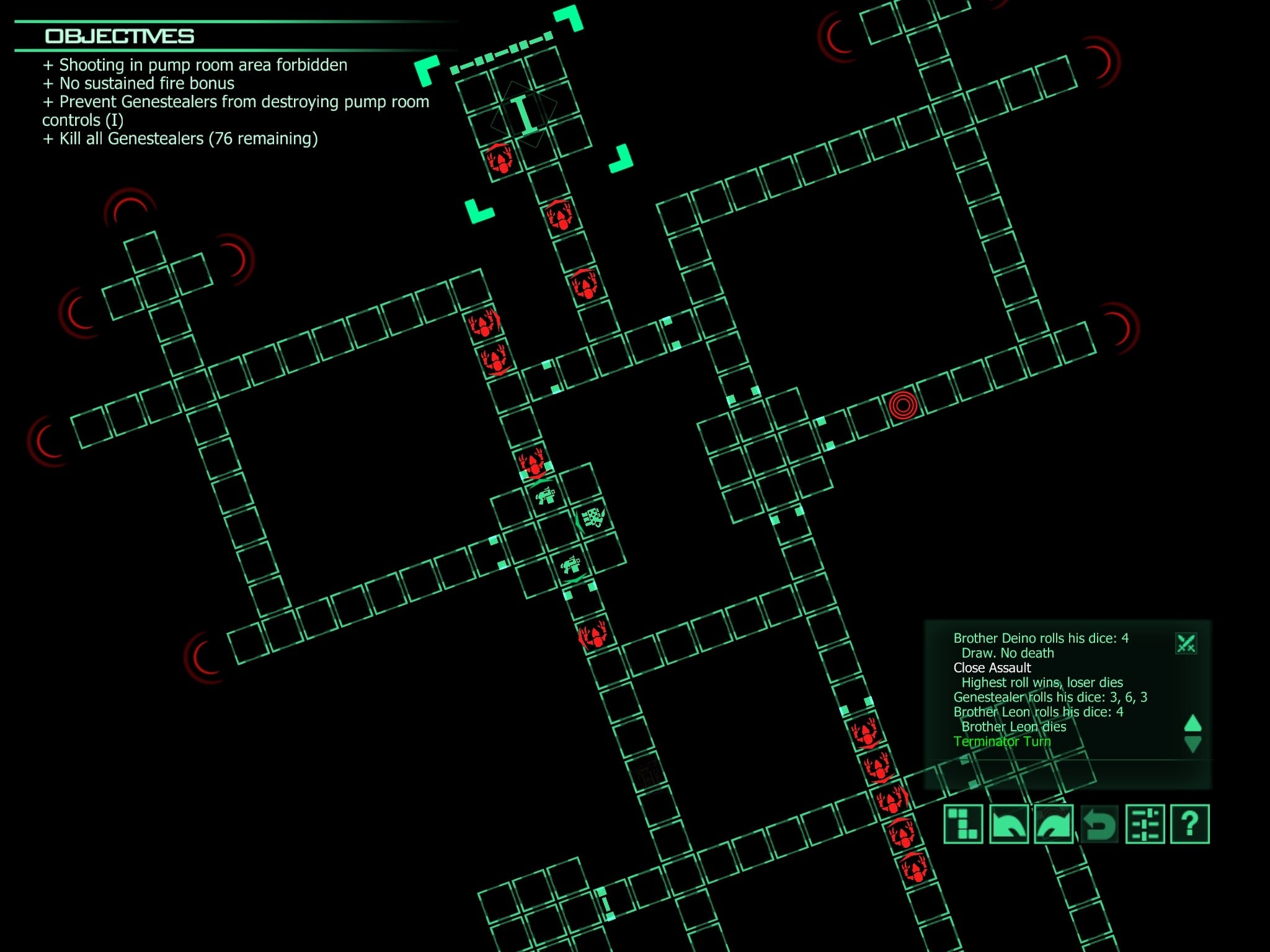Image resolution: width=1270 pixels, height=952 pixels.
Task: Click the "Close Assault" log heading
Action: [x=992, y=668]
